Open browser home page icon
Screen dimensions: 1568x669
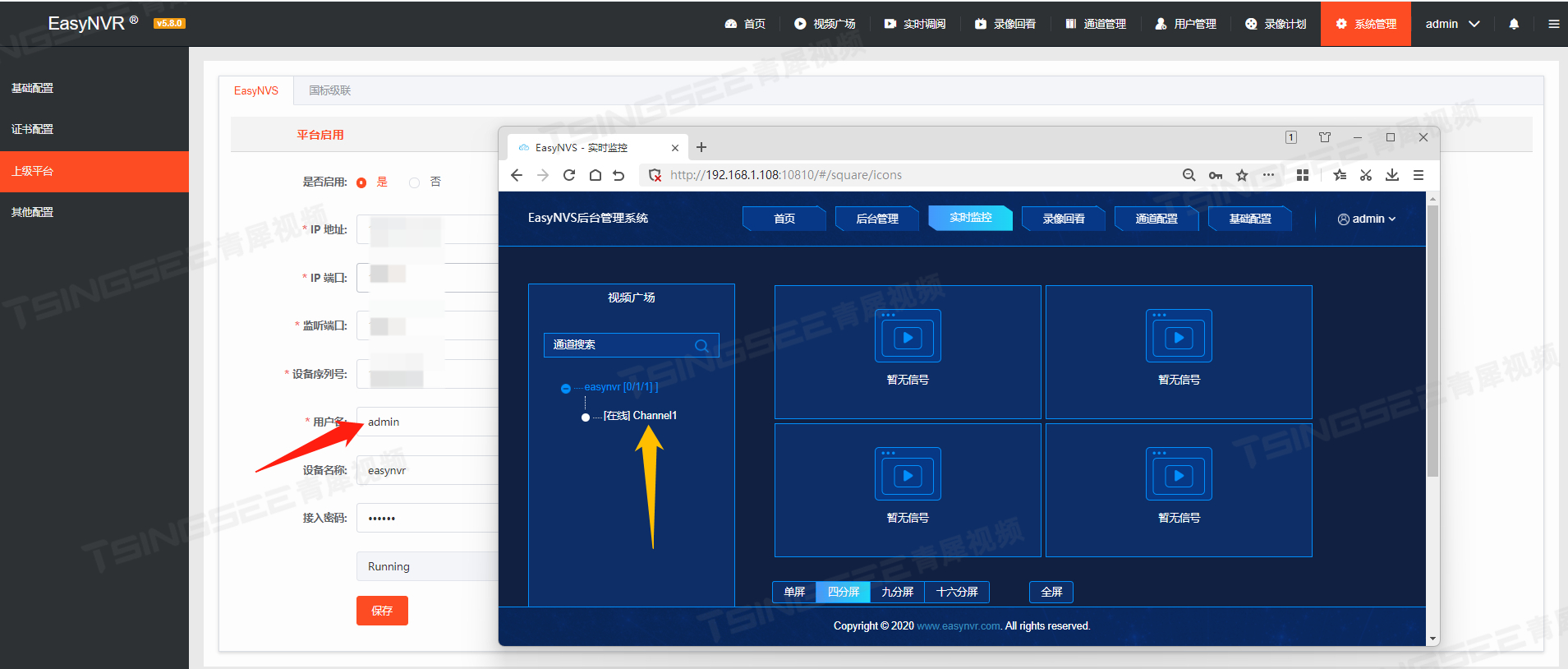click(x=595, y=175)
